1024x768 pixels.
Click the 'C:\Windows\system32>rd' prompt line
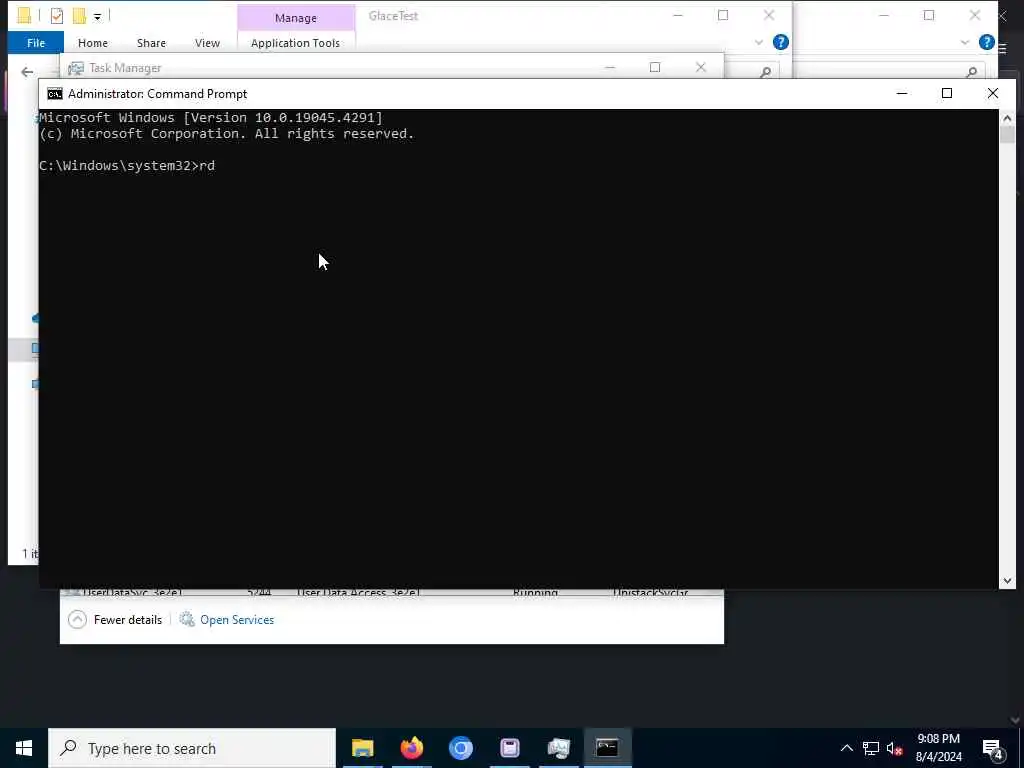127,166
